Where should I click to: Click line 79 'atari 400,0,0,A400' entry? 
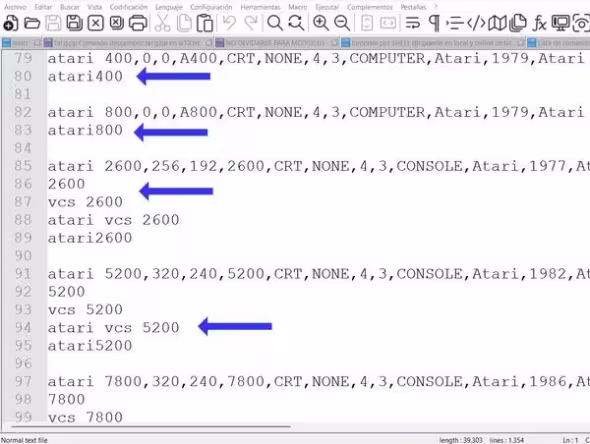pyautogui.click(x=316, y=59)
